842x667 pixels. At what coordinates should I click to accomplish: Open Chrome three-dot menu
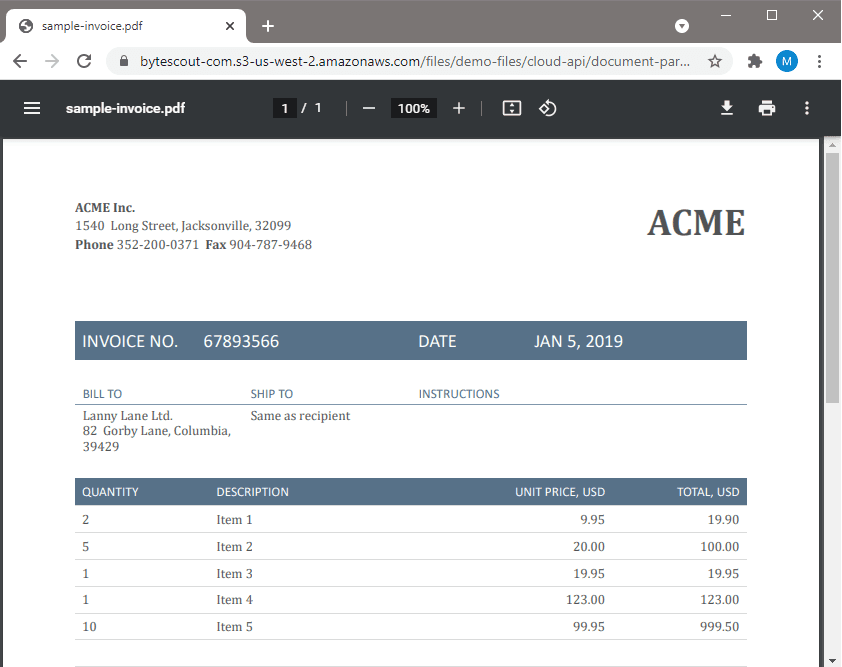819,61
